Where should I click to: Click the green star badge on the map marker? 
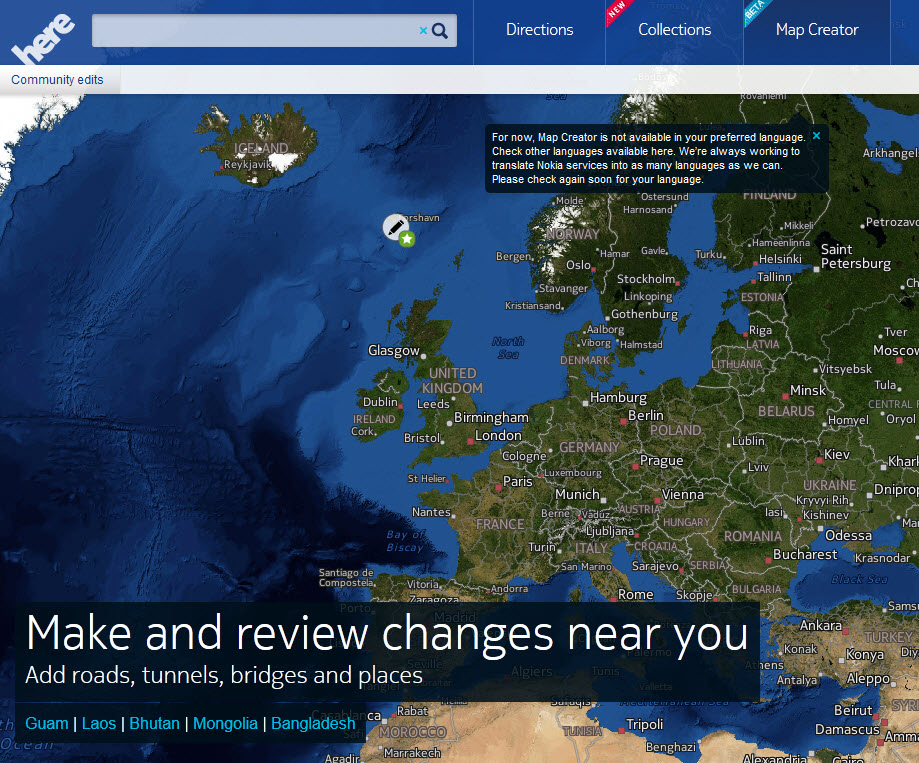point(405,238)
